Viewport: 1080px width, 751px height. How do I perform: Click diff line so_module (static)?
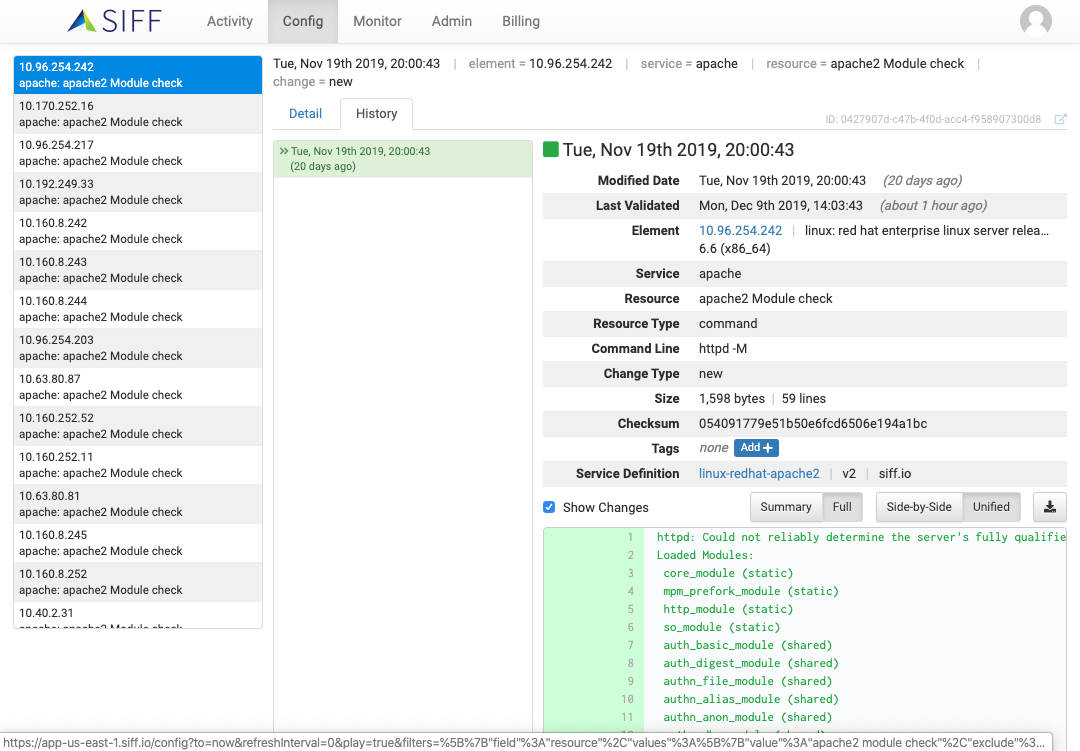click(722, 627)
